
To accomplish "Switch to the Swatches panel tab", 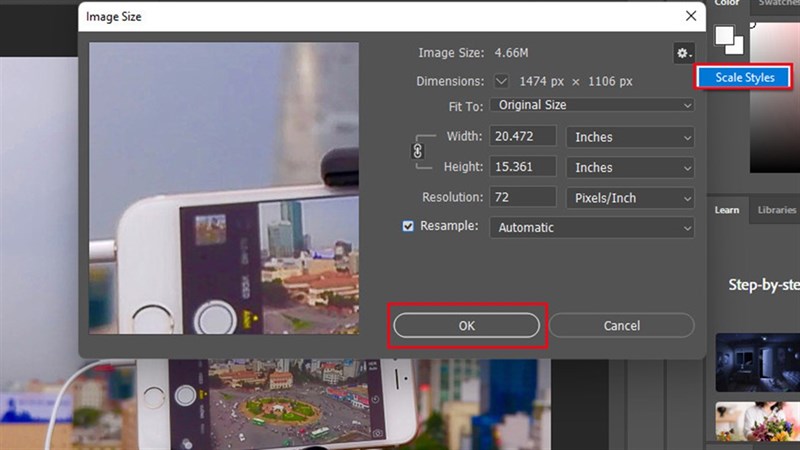I will [x=778, y=4].
